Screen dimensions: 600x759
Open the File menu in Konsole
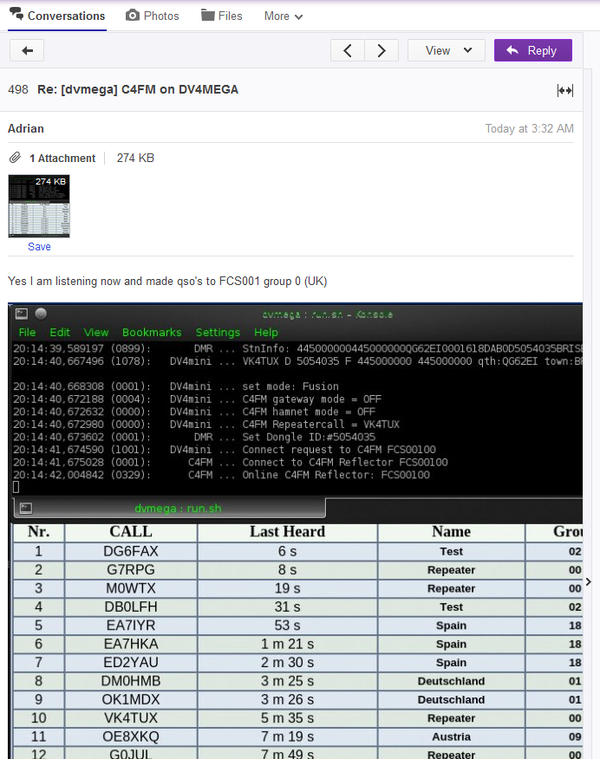(27, 332)
